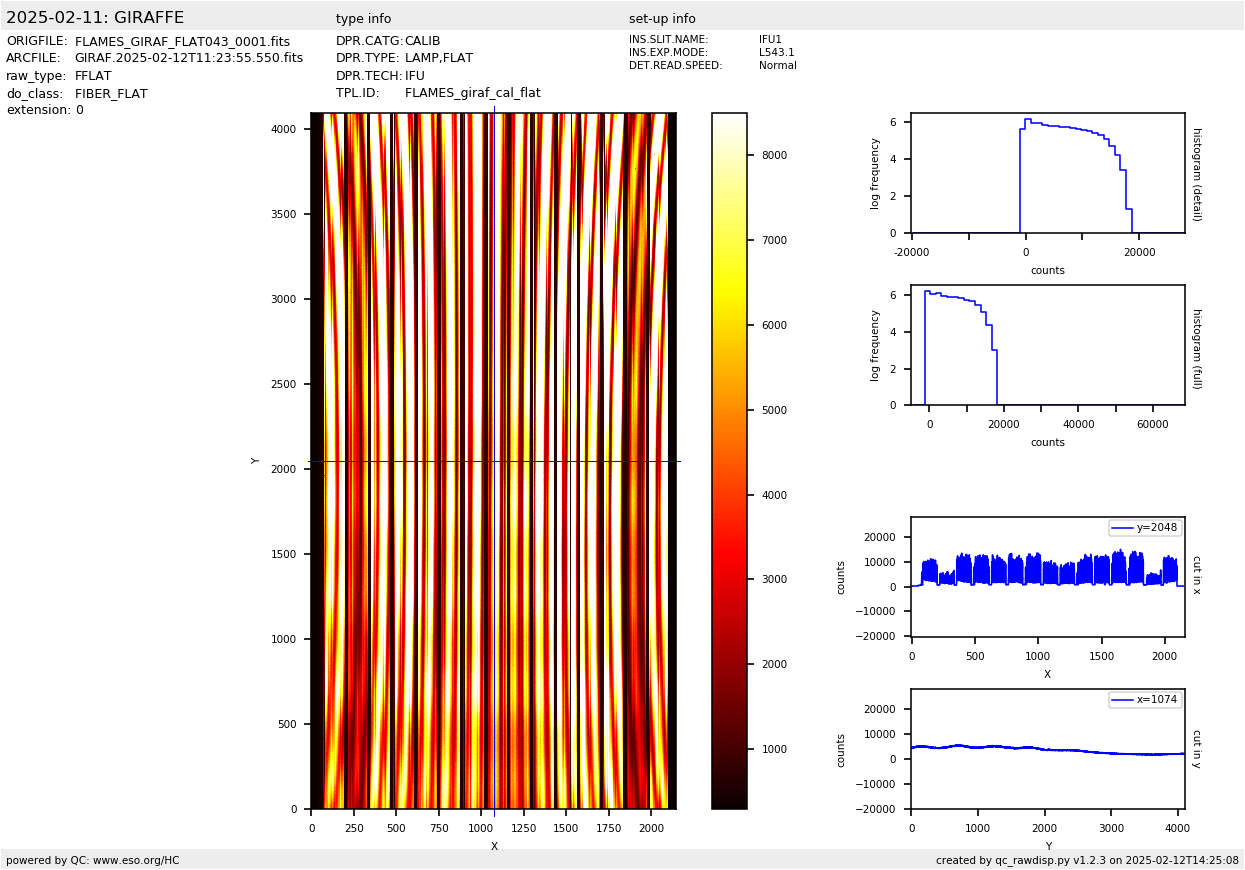Click the center of the raw fiber flat image
The image size is (1245, 870).
[493, 461]
